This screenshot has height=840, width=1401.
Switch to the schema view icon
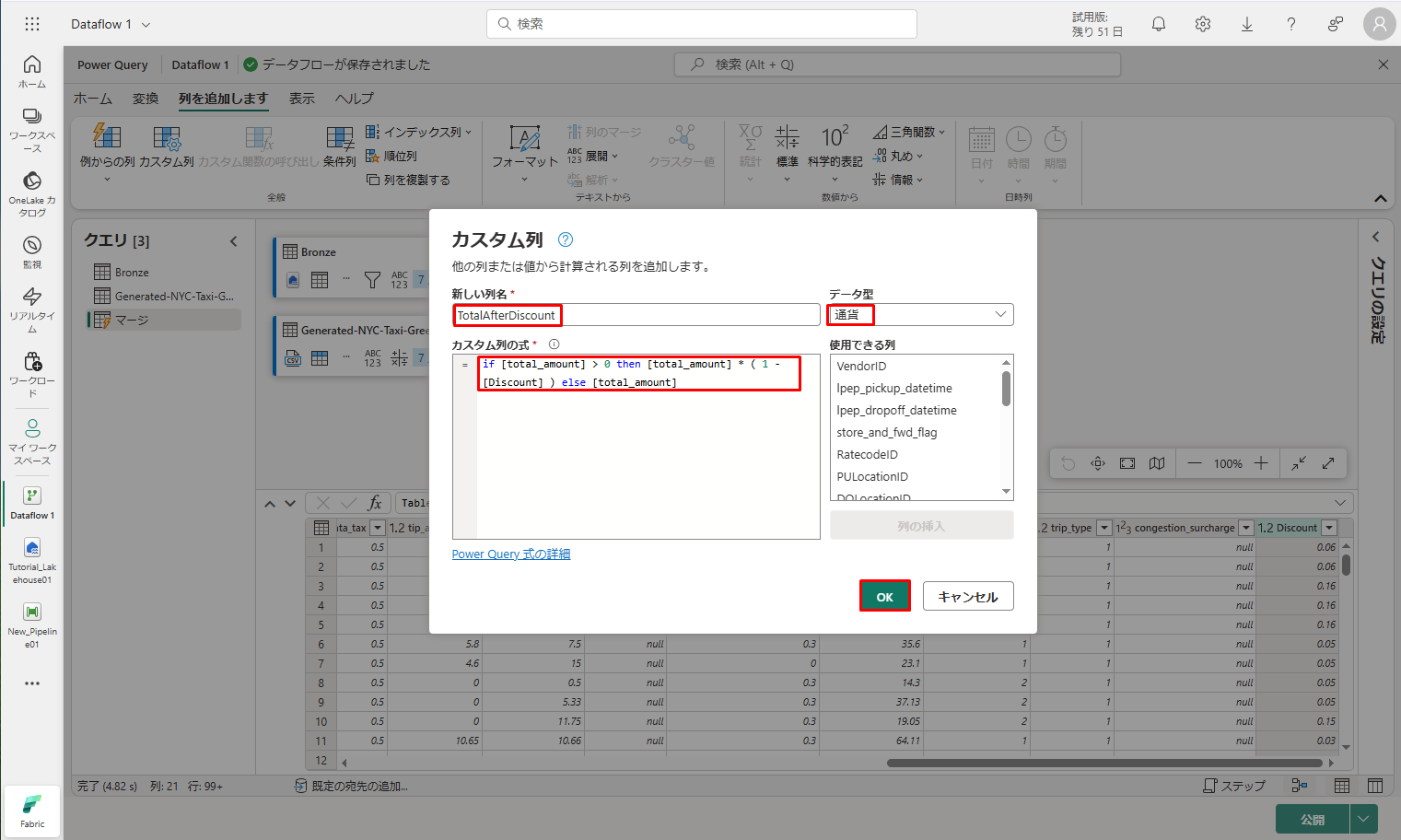pyautogui.click(x=1375, y=786)
